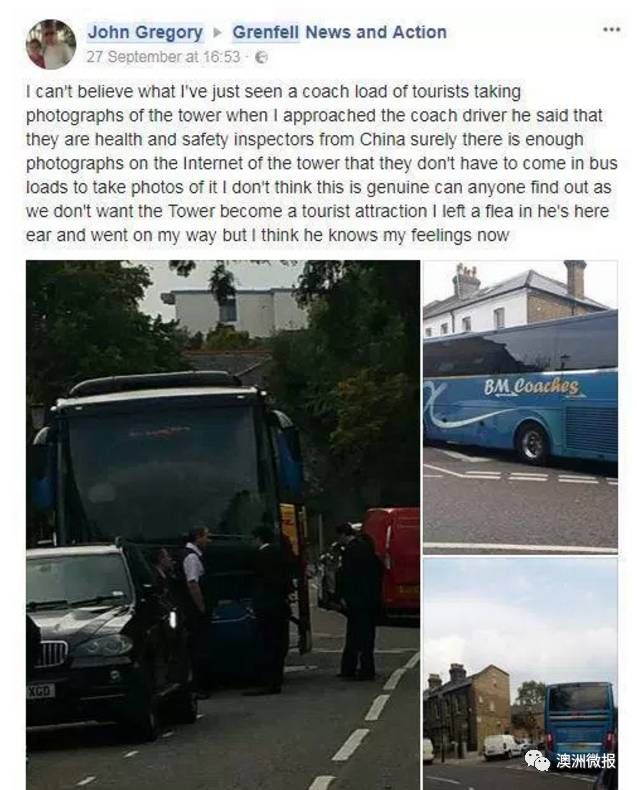This screenshot has height=790, width=637.
Task: Open the Grenfell News and Action group
Action: point(339,32)
